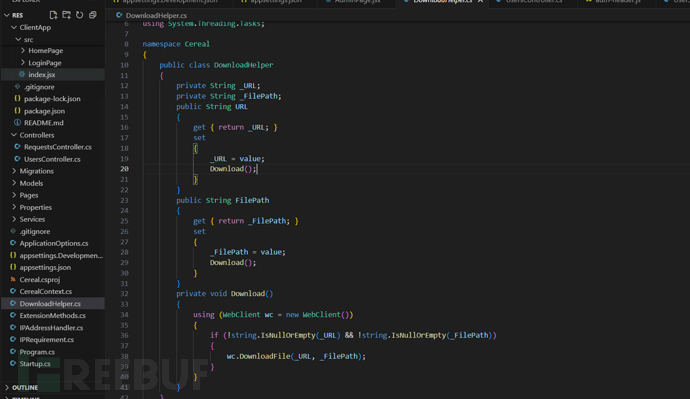Collapse the Controllers folder

14,135
